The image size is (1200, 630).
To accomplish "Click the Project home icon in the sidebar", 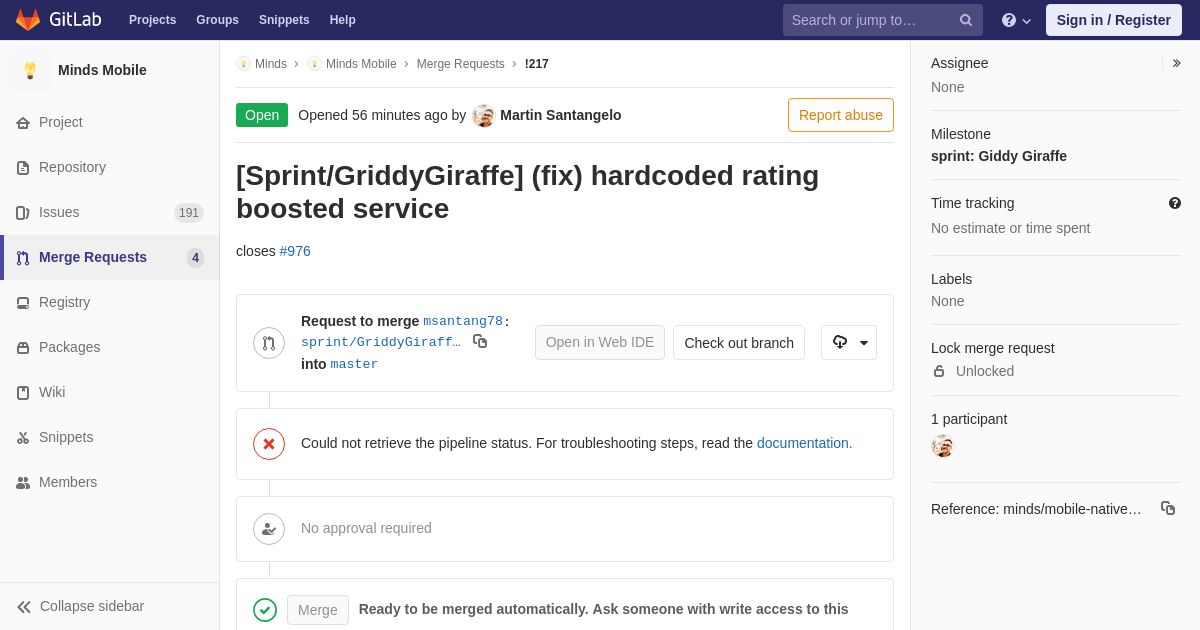I will [23, 123].
